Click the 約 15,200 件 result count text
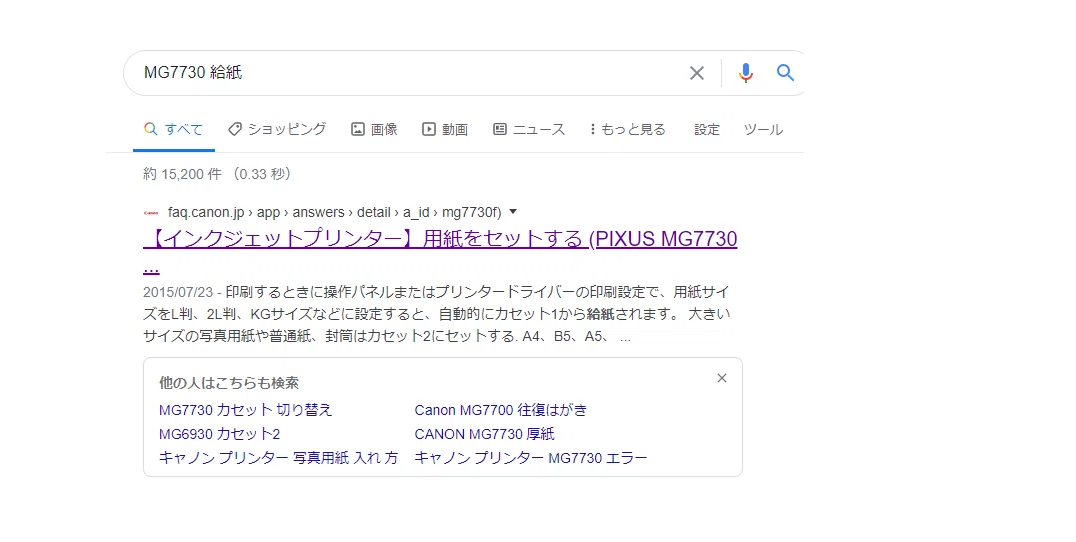The image size is (1076, 542). 183,174
